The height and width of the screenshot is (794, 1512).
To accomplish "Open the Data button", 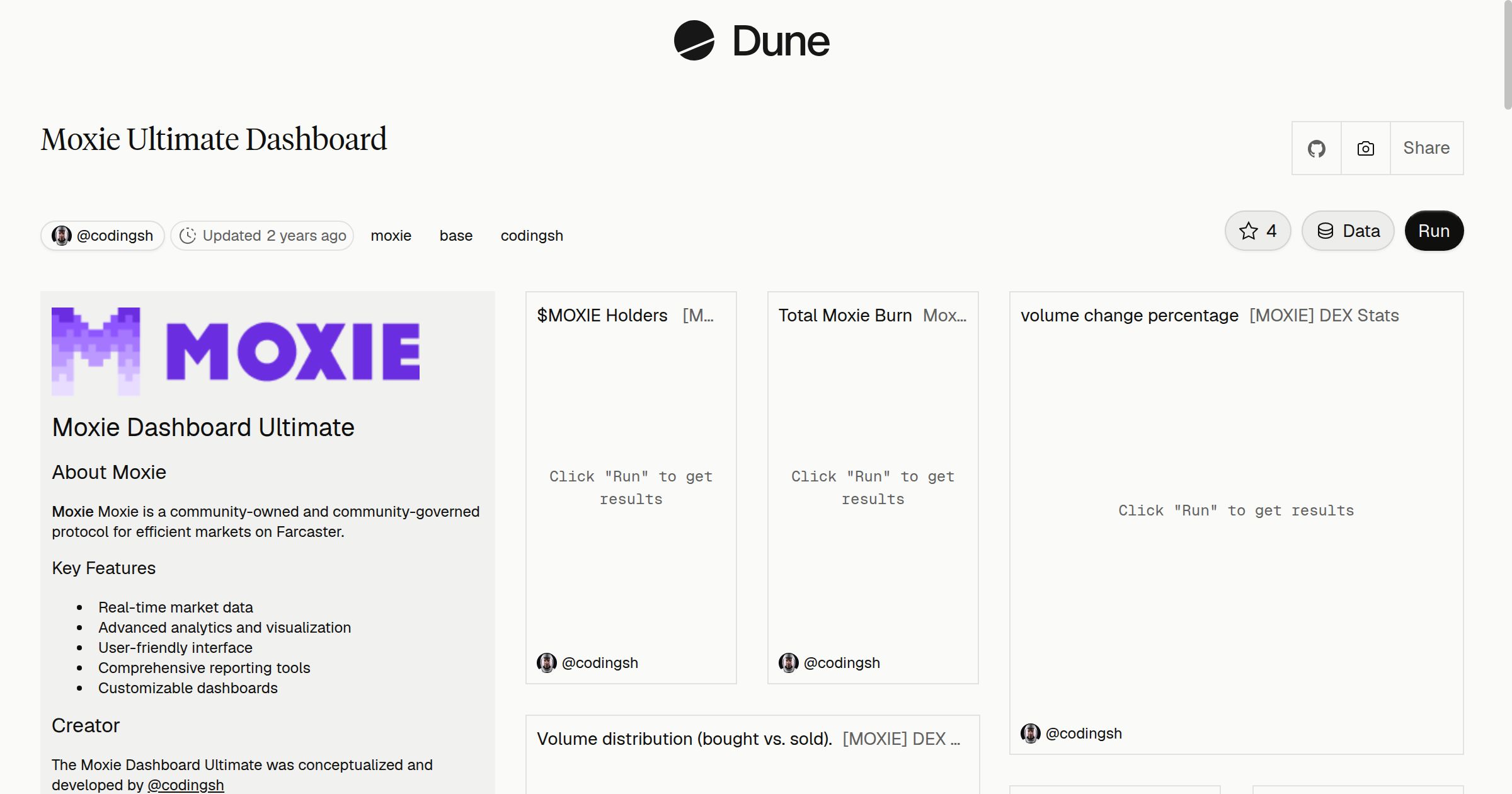I will pyautogui.click(x=1348, y=231).
